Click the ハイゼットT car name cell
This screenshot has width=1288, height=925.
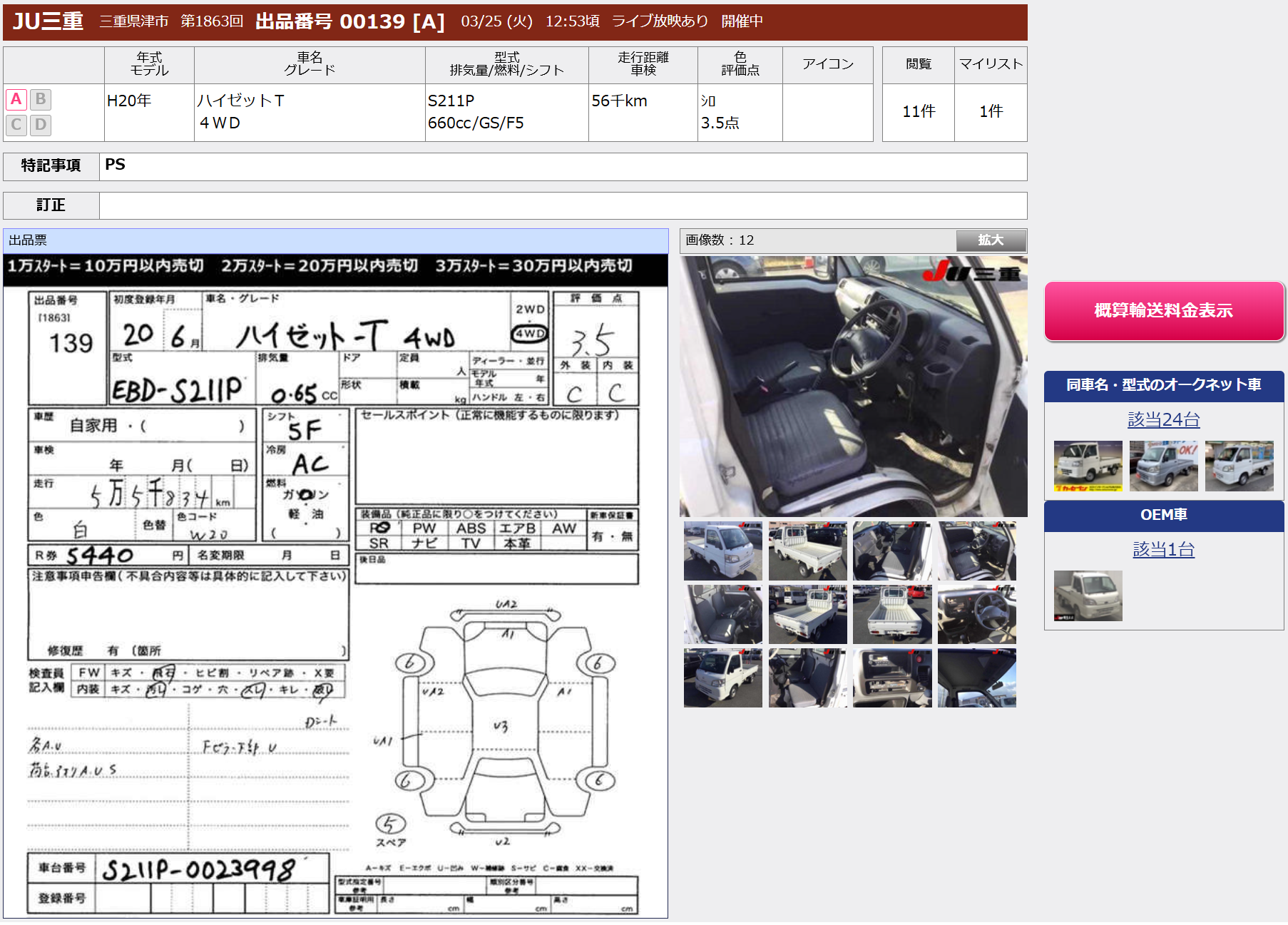310,112
